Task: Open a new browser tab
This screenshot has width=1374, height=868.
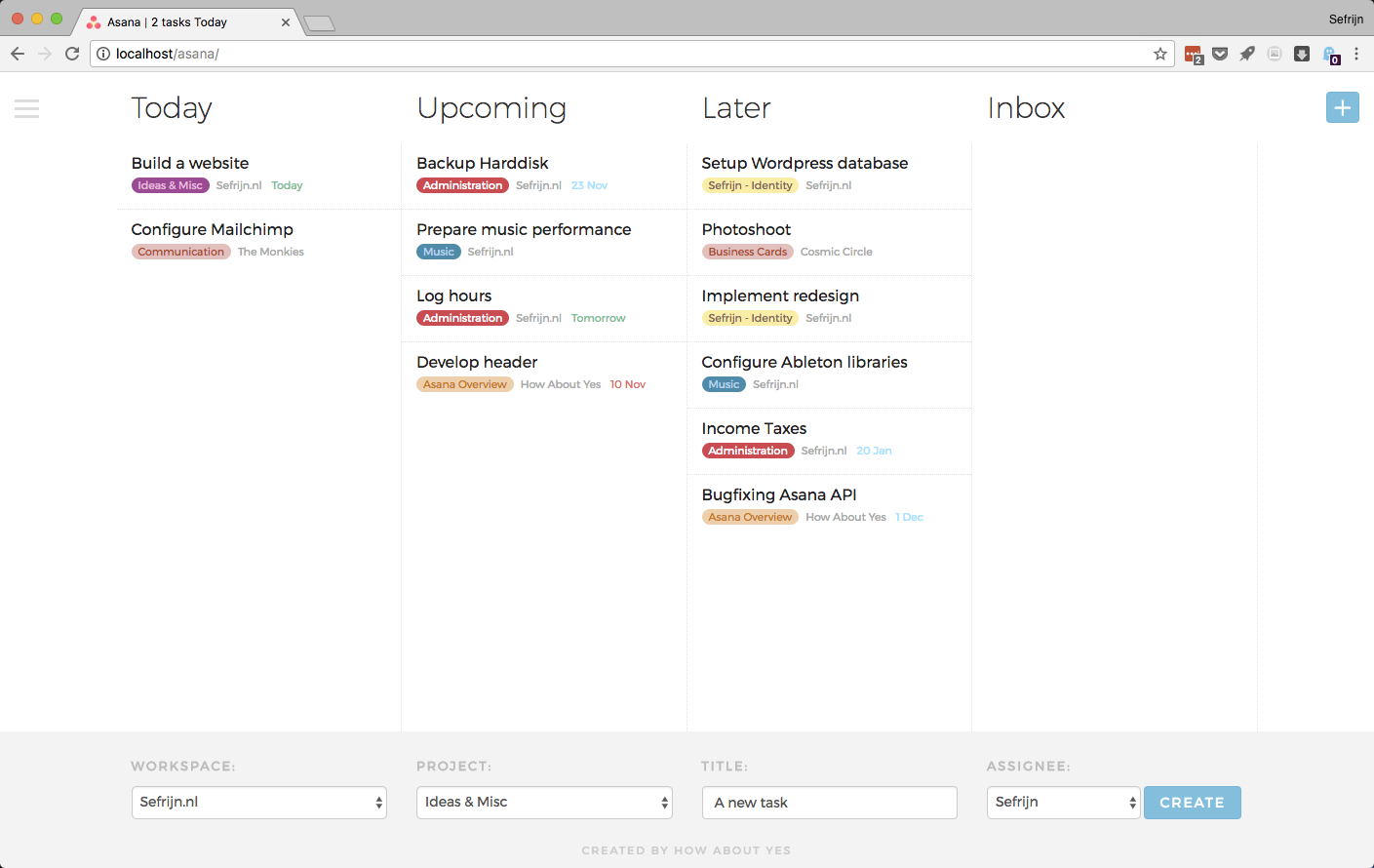Action: pyautogui.click(x=319, y=23)
